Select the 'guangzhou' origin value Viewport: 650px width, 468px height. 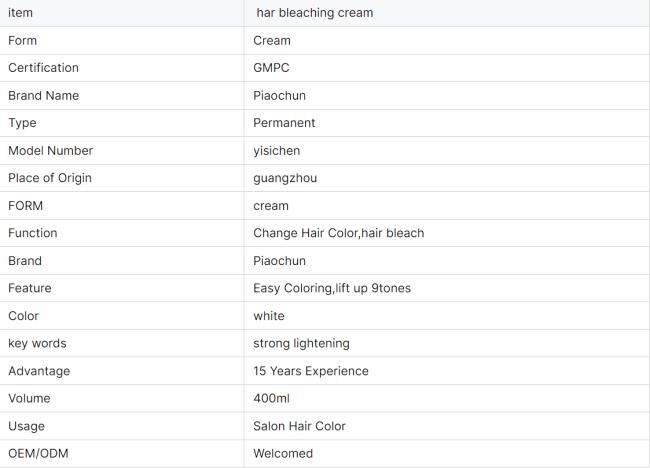(285, 178)
